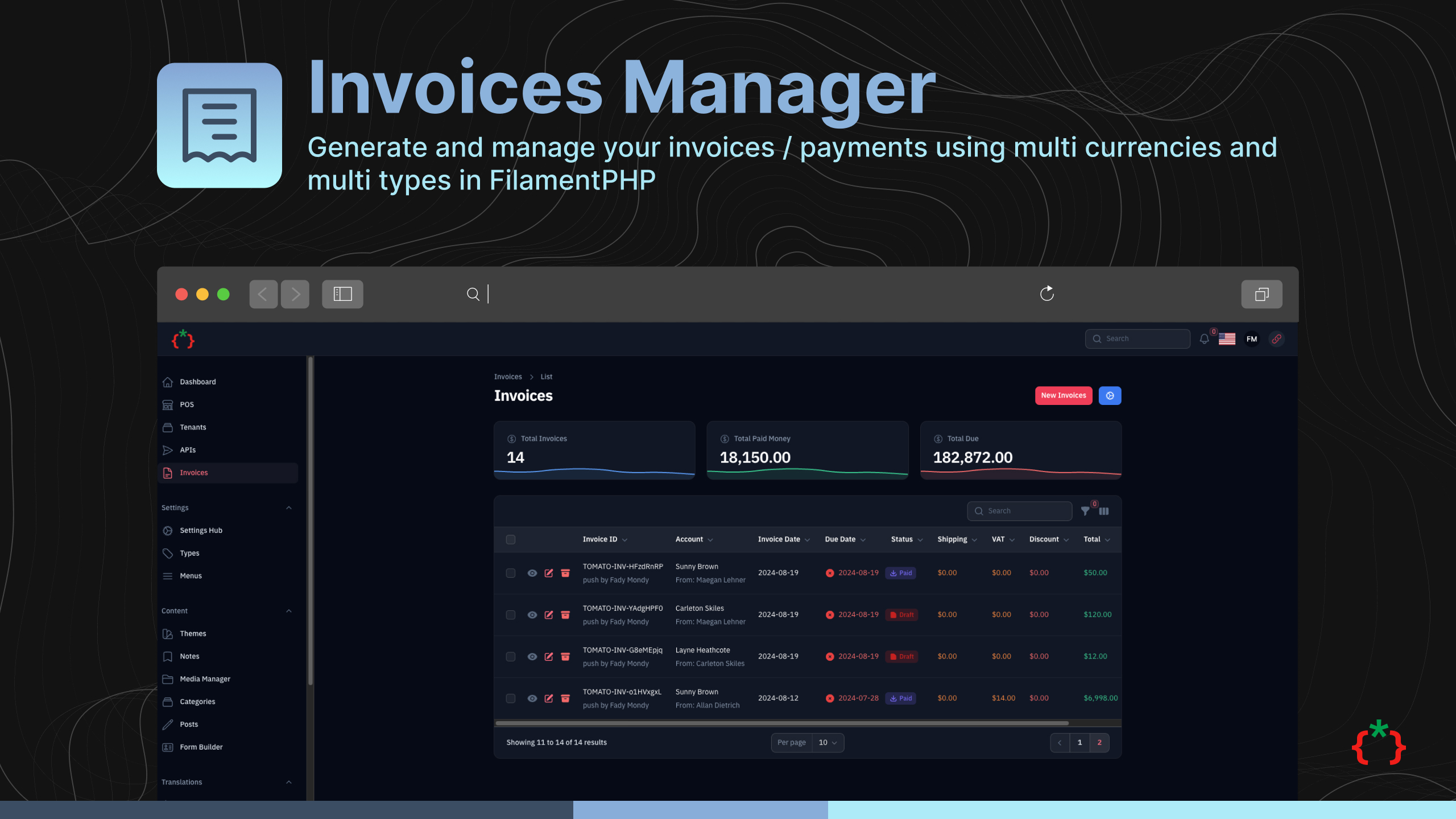Screen dimensions: 1456x819
Task: Open the Per page dropdown
Action: (826, 742)
